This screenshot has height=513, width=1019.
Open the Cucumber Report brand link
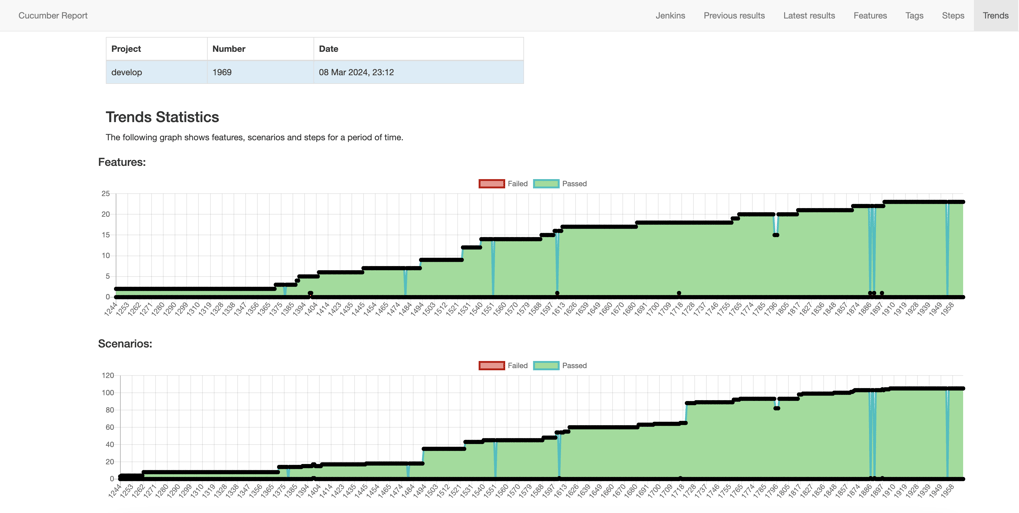point(53,16)
